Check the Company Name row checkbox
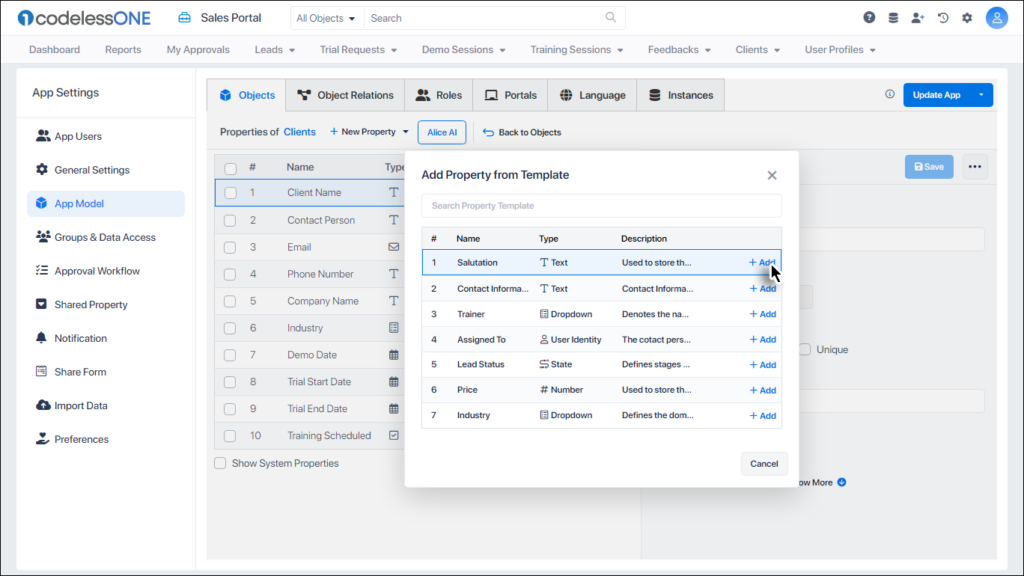Screen dimensions: 1024x576 [x=230, y=301]
